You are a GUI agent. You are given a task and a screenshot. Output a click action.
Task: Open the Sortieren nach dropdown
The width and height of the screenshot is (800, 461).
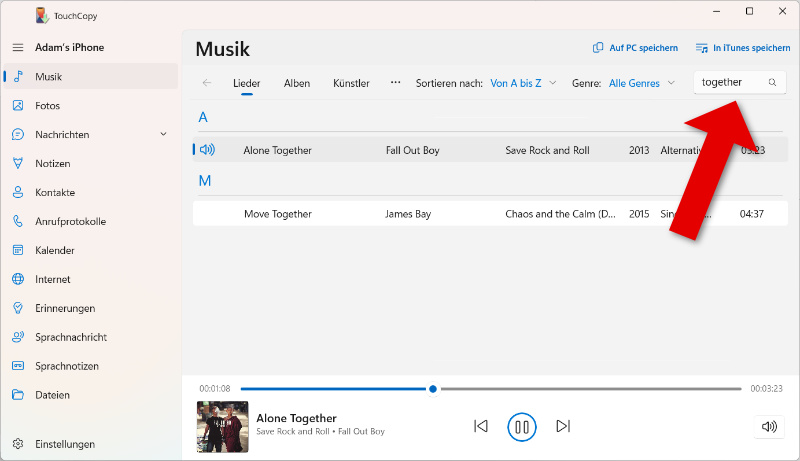click(522, 83)
